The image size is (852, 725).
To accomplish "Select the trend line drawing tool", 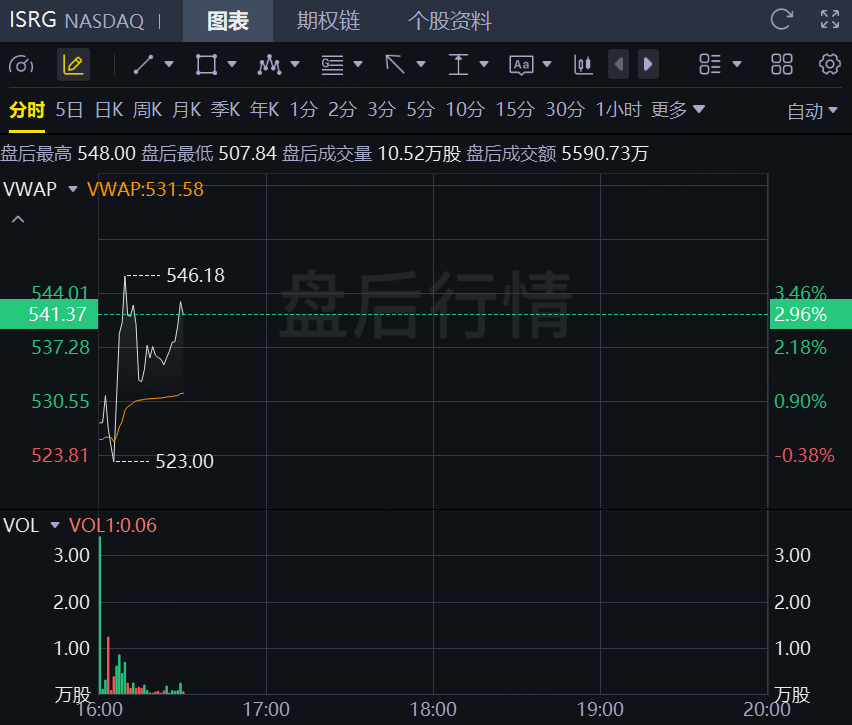I will click(x=144, y=65).
